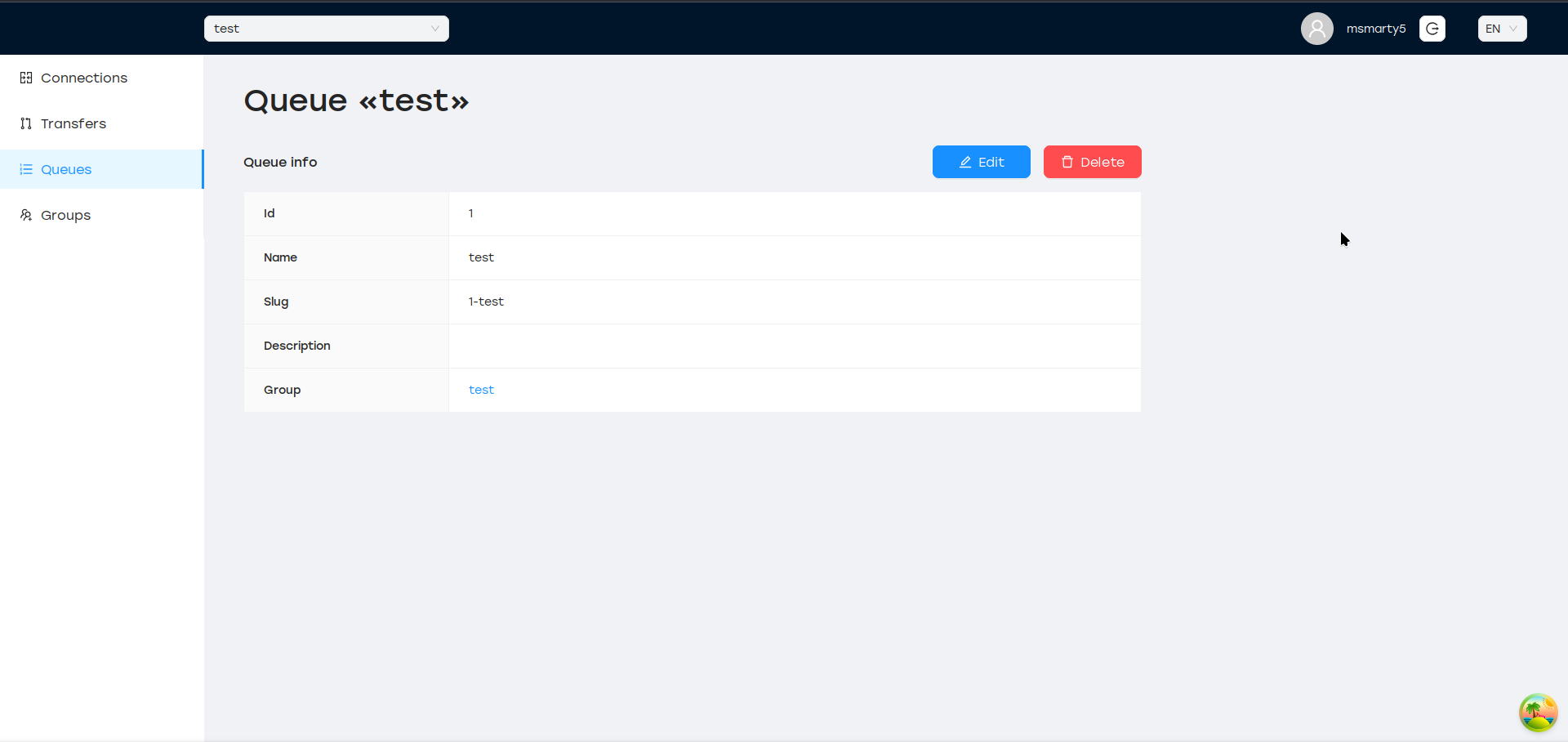Click the user avatar in the header
Viewport: 1568px width, 742px height.
[1316, 29]
